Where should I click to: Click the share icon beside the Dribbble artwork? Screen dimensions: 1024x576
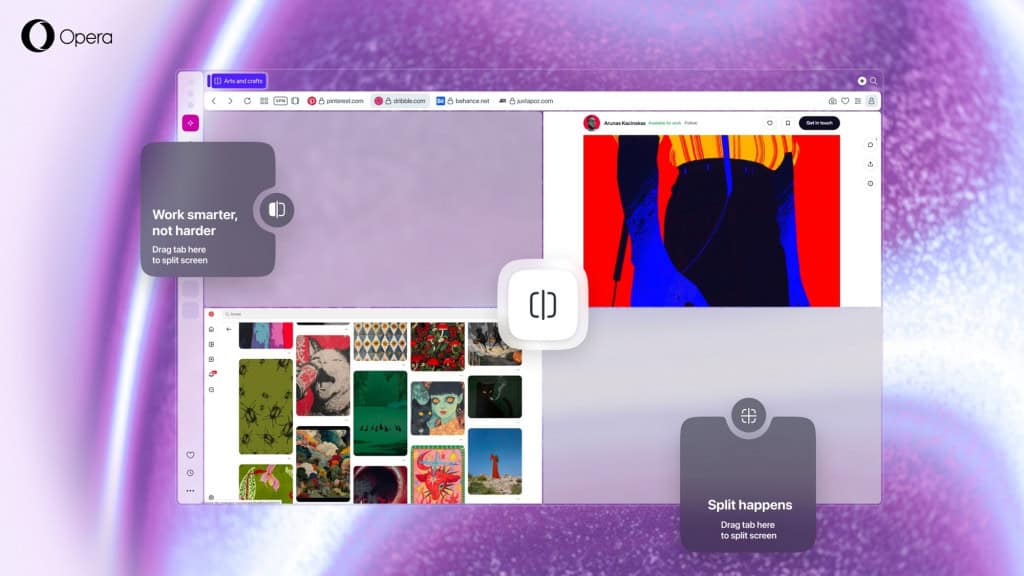[870, 164]
